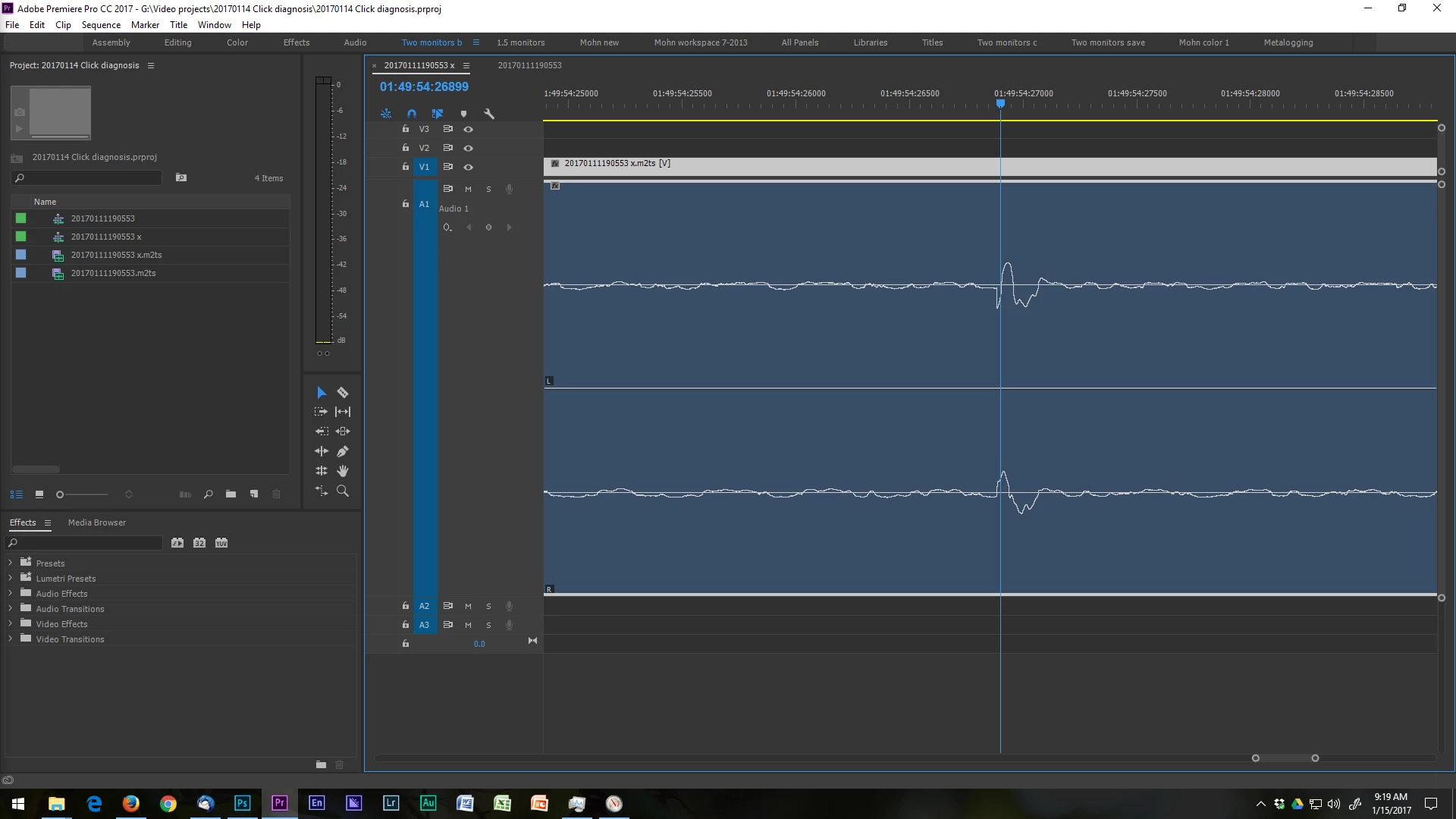This screenshot has width=1456, height=819.
Task: Select the Pen tool
Action: [x=343, y=451]
